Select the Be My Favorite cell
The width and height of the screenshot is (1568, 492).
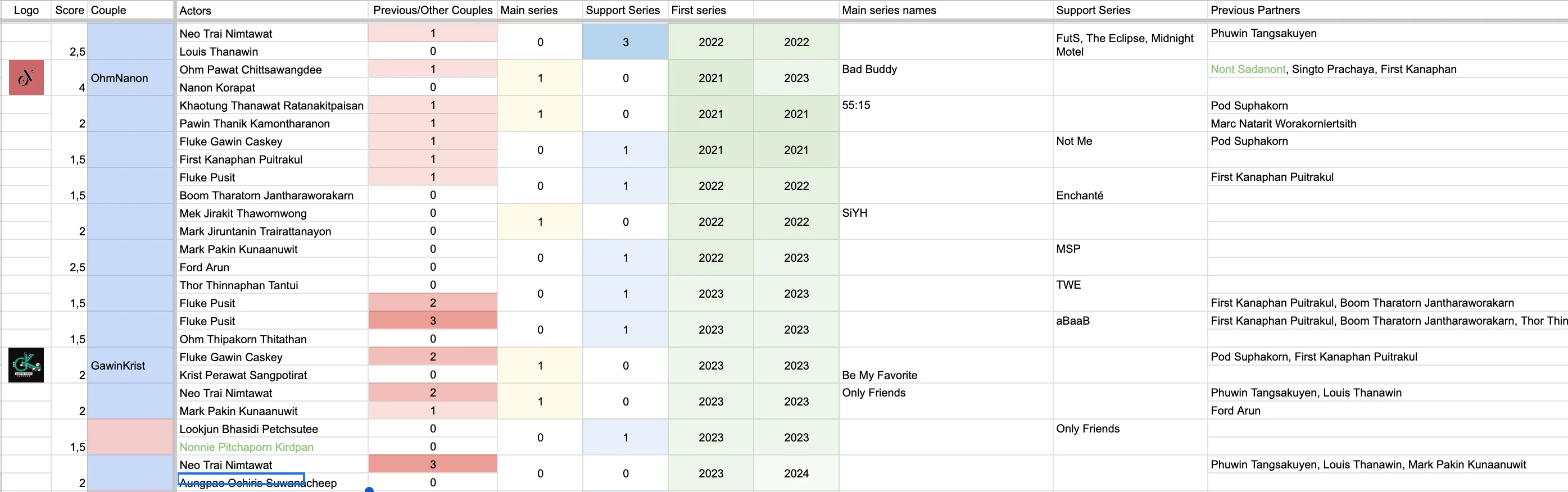pos(945,366)
